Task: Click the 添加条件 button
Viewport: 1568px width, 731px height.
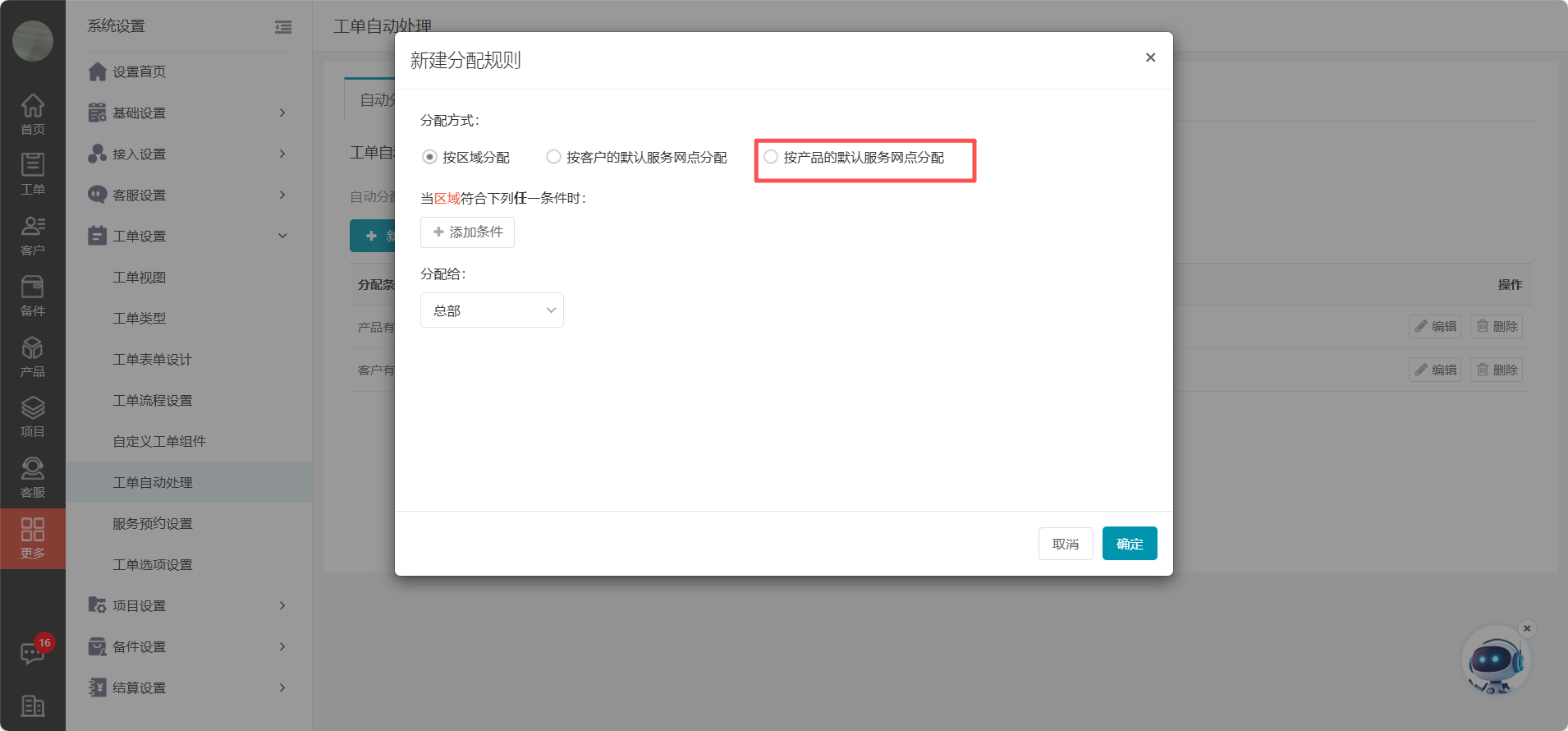Action: point(467,232)
